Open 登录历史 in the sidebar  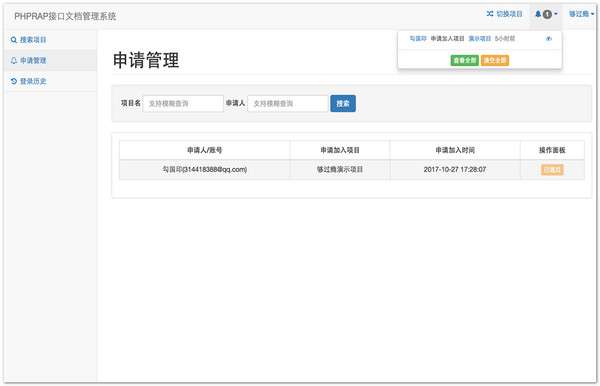[x=50, y=81]
